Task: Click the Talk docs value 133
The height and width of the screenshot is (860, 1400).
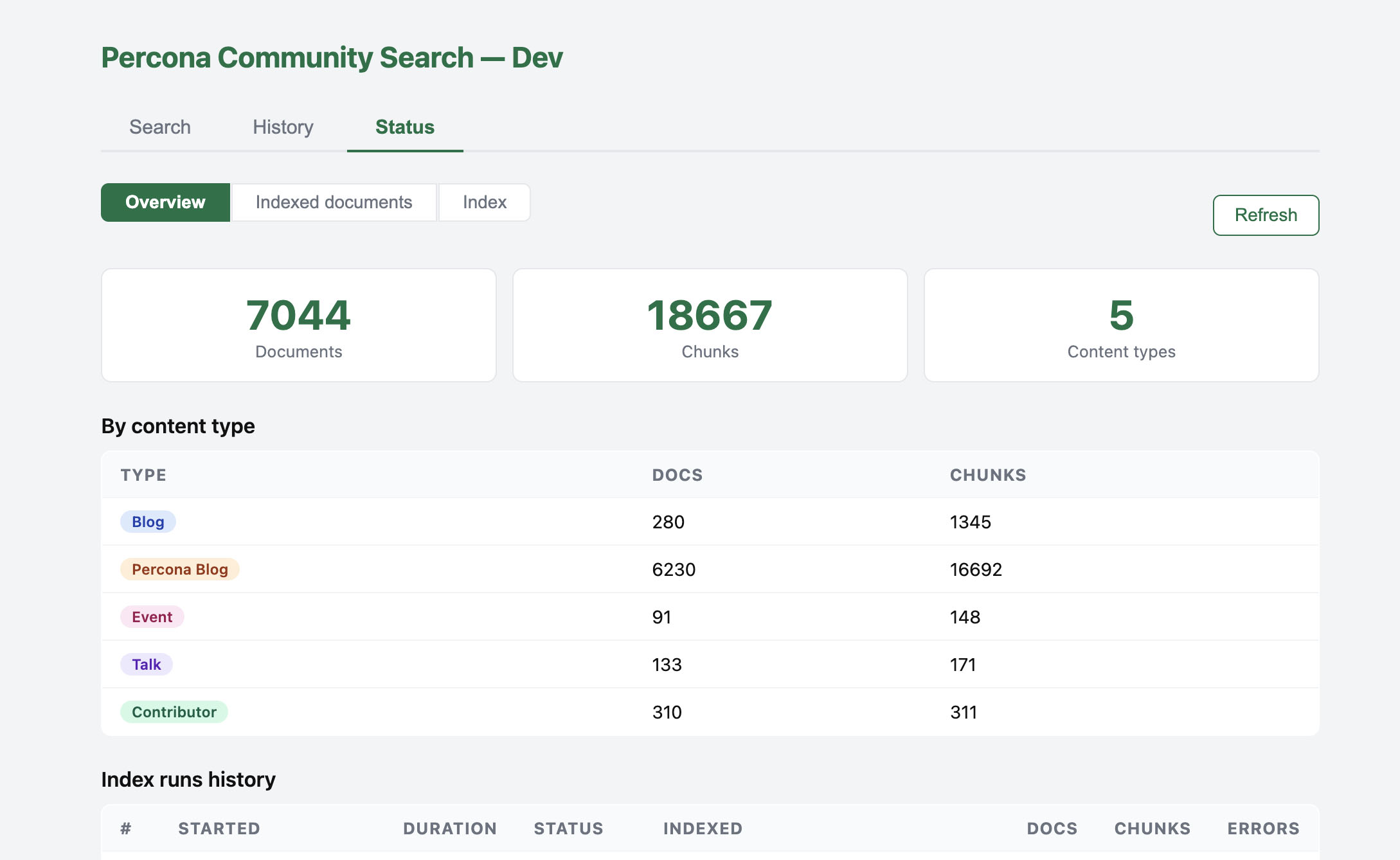Action: (667, 665)
